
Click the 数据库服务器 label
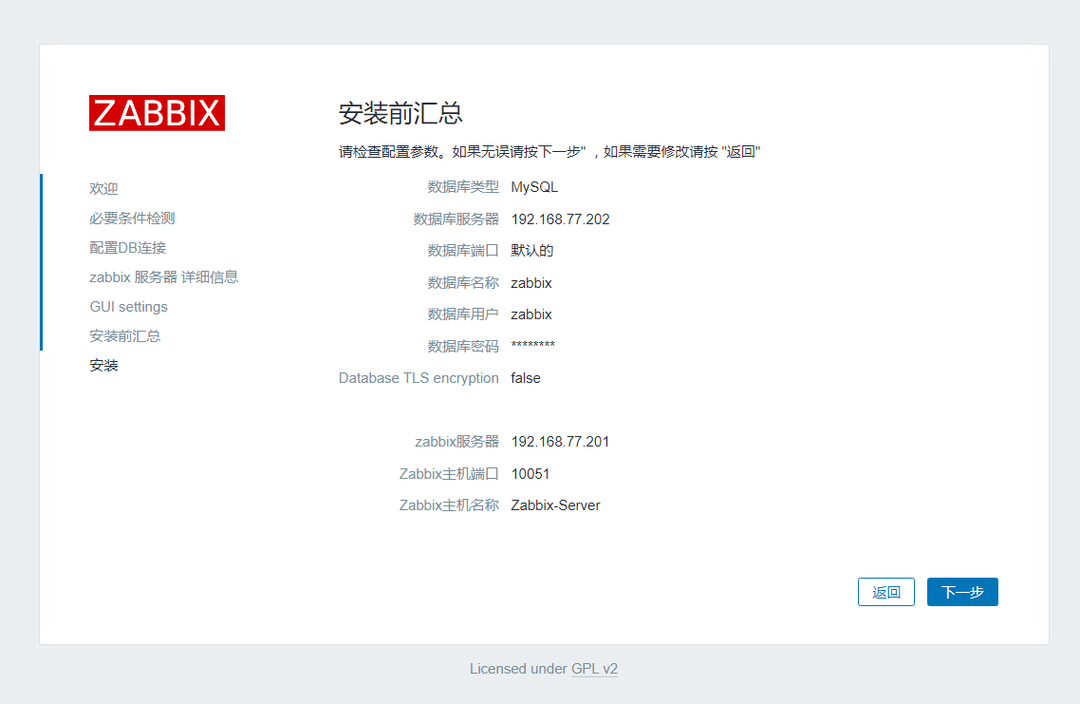[x=456, y=219]
